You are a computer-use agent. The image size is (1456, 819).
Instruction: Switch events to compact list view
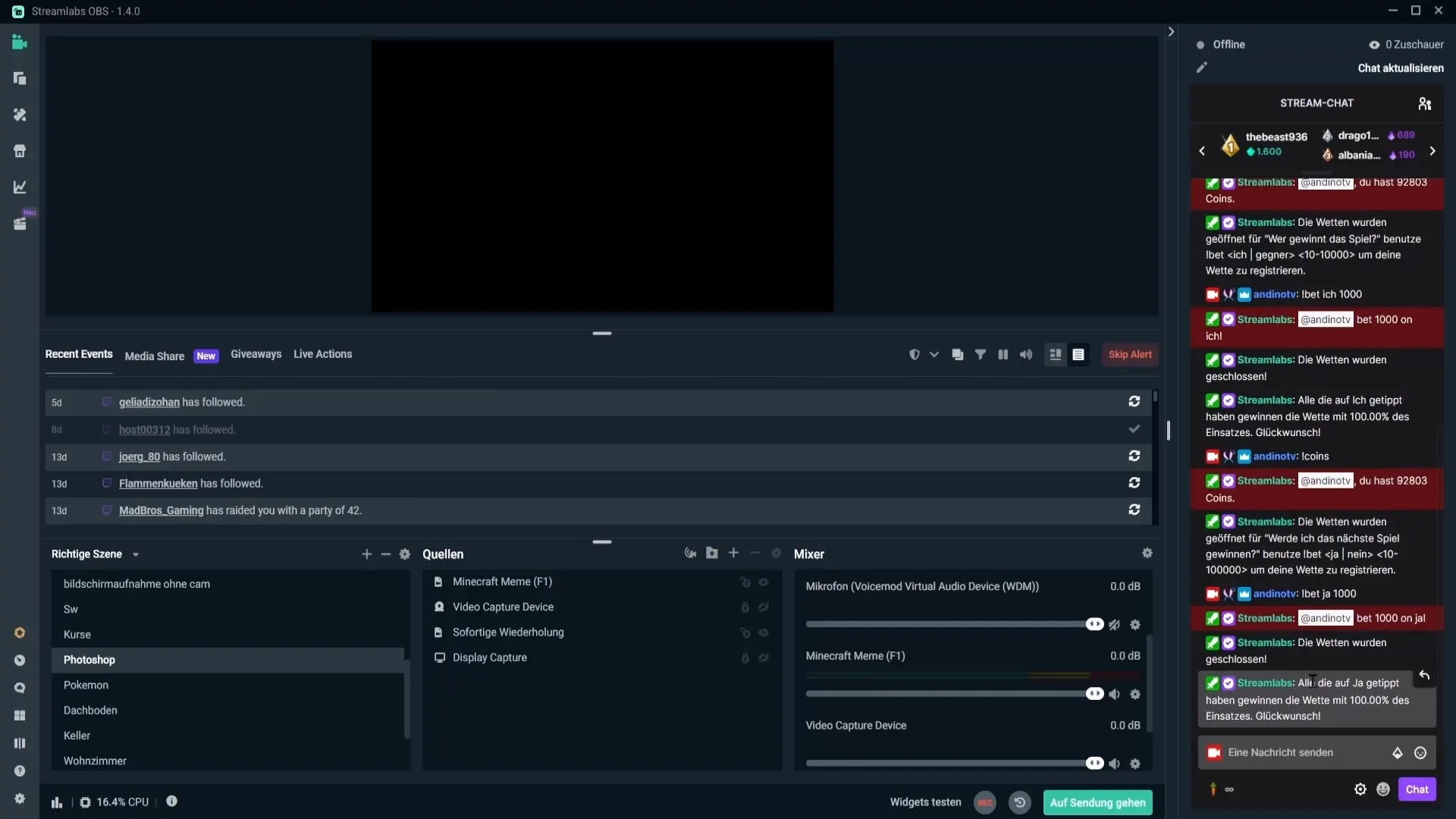click(1078, 355)
